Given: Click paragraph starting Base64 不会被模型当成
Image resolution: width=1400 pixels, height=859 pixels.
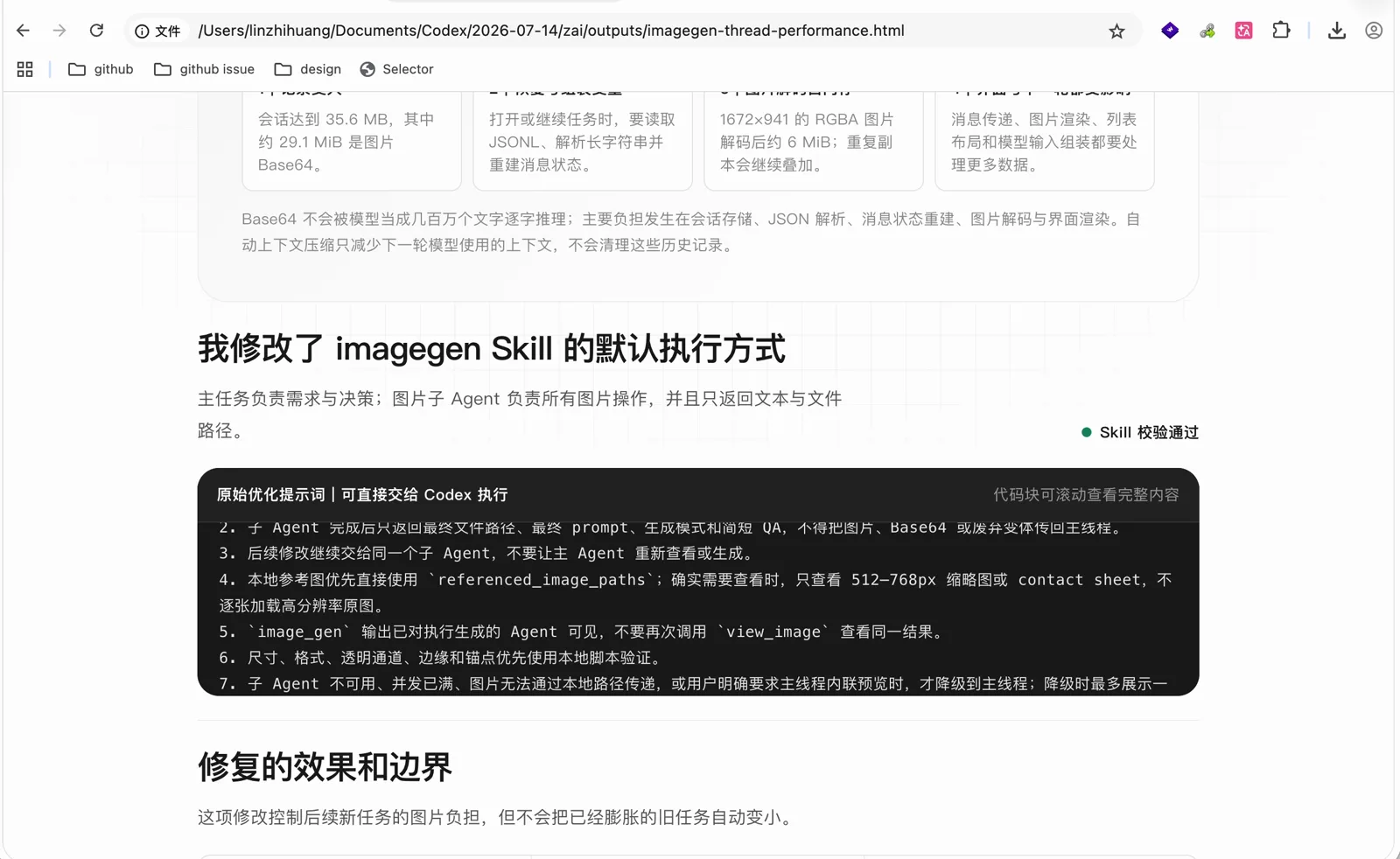Looking at the screenshot, I should [x=691, y=232].
